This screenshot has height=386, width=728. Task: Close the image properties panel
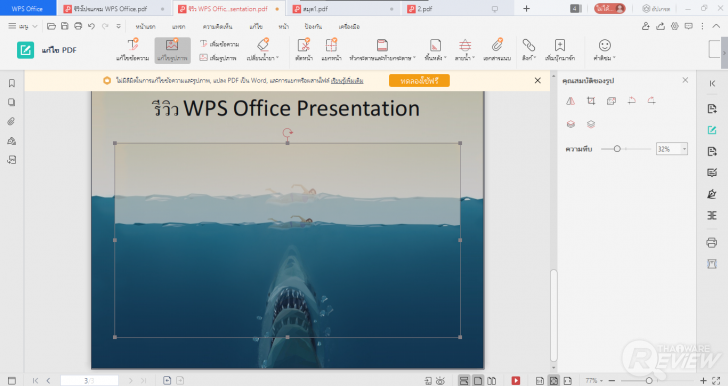click(685, 80)
